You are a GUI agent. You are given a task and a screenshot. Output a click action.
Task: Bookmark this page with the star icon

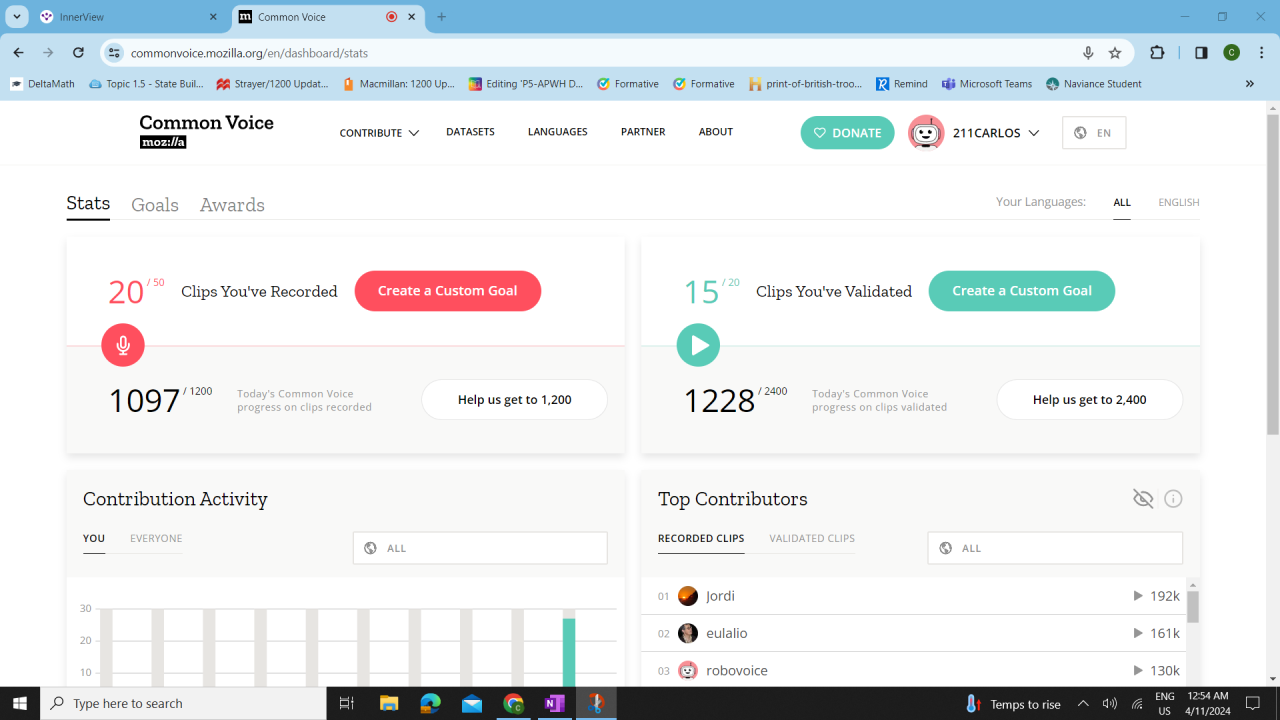pyautogui.click(x=1115, y=53)
